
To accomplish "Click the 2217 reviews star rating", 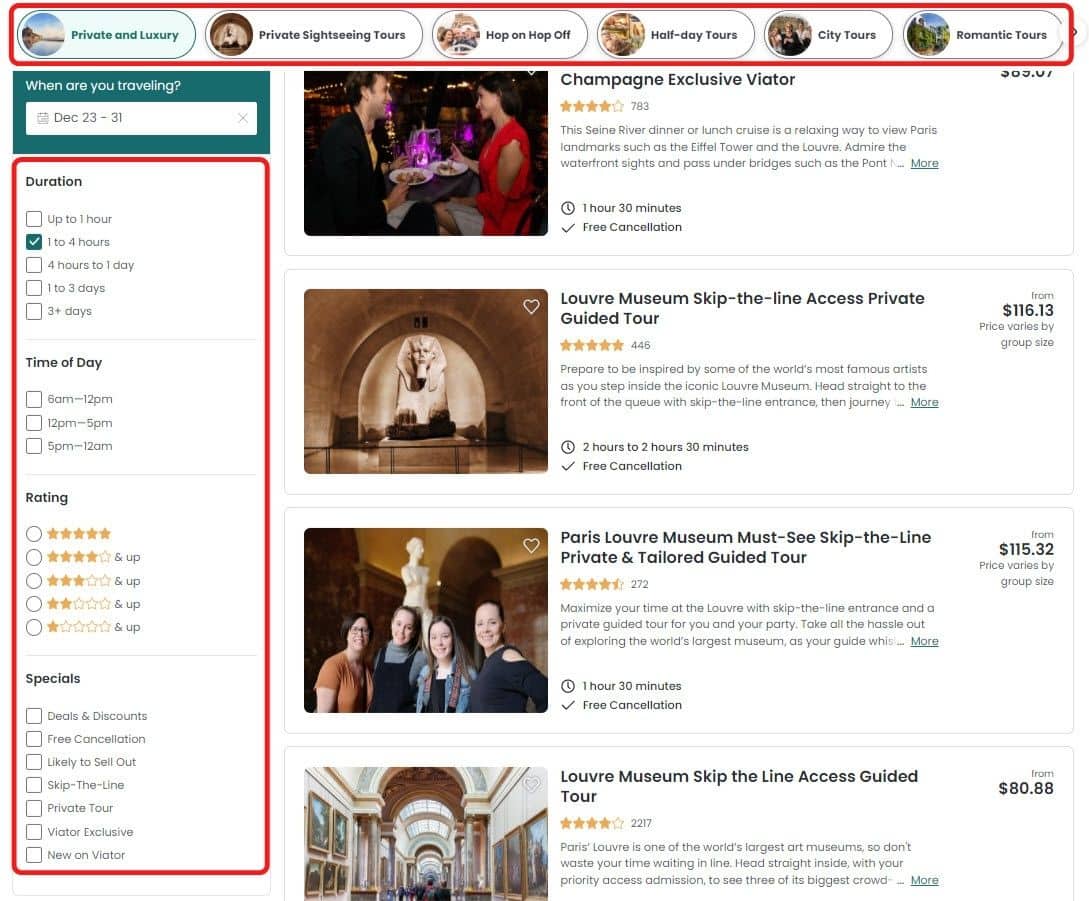I will [592, 823].
